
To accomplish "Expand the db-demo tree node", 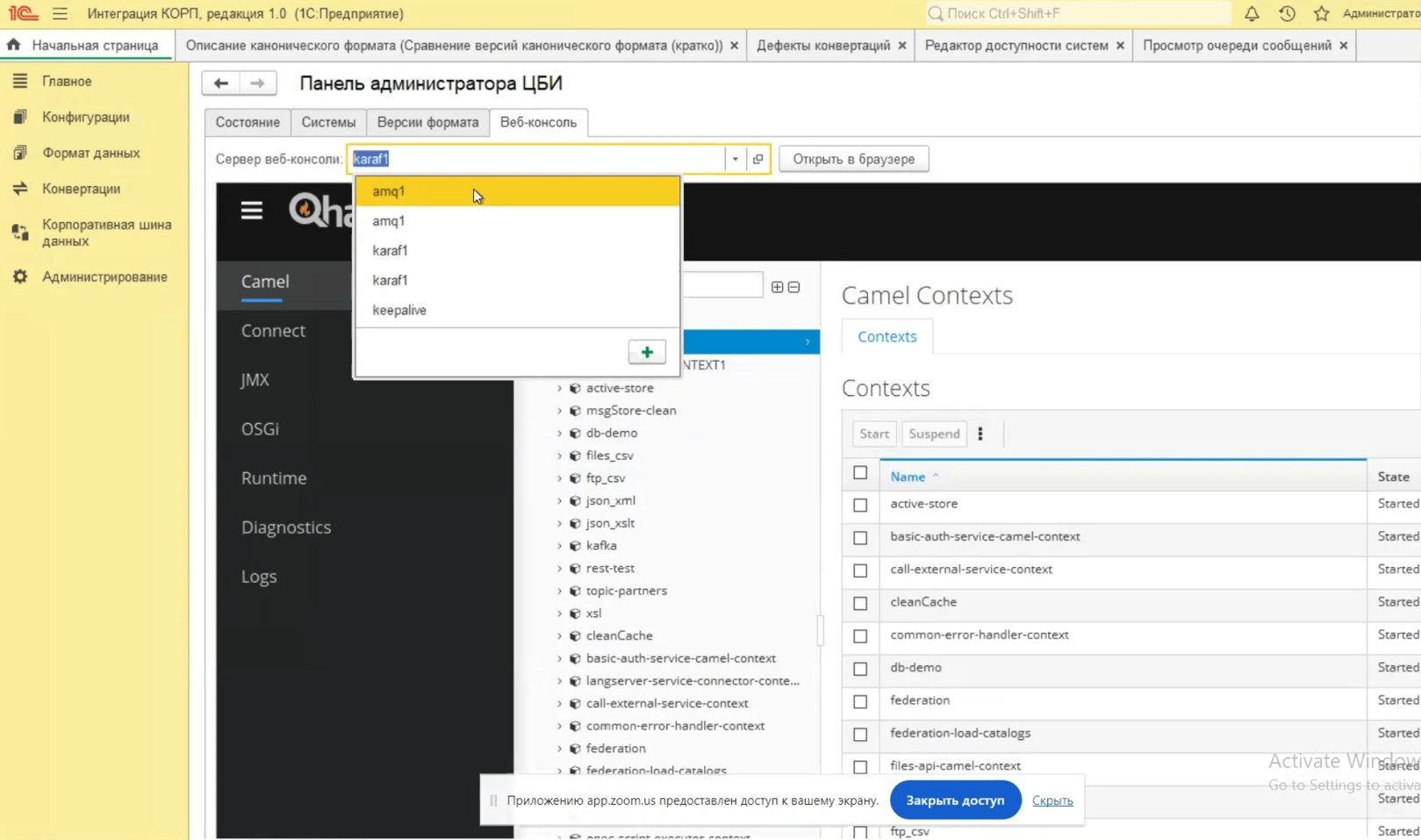I will [x=559, y=433].
